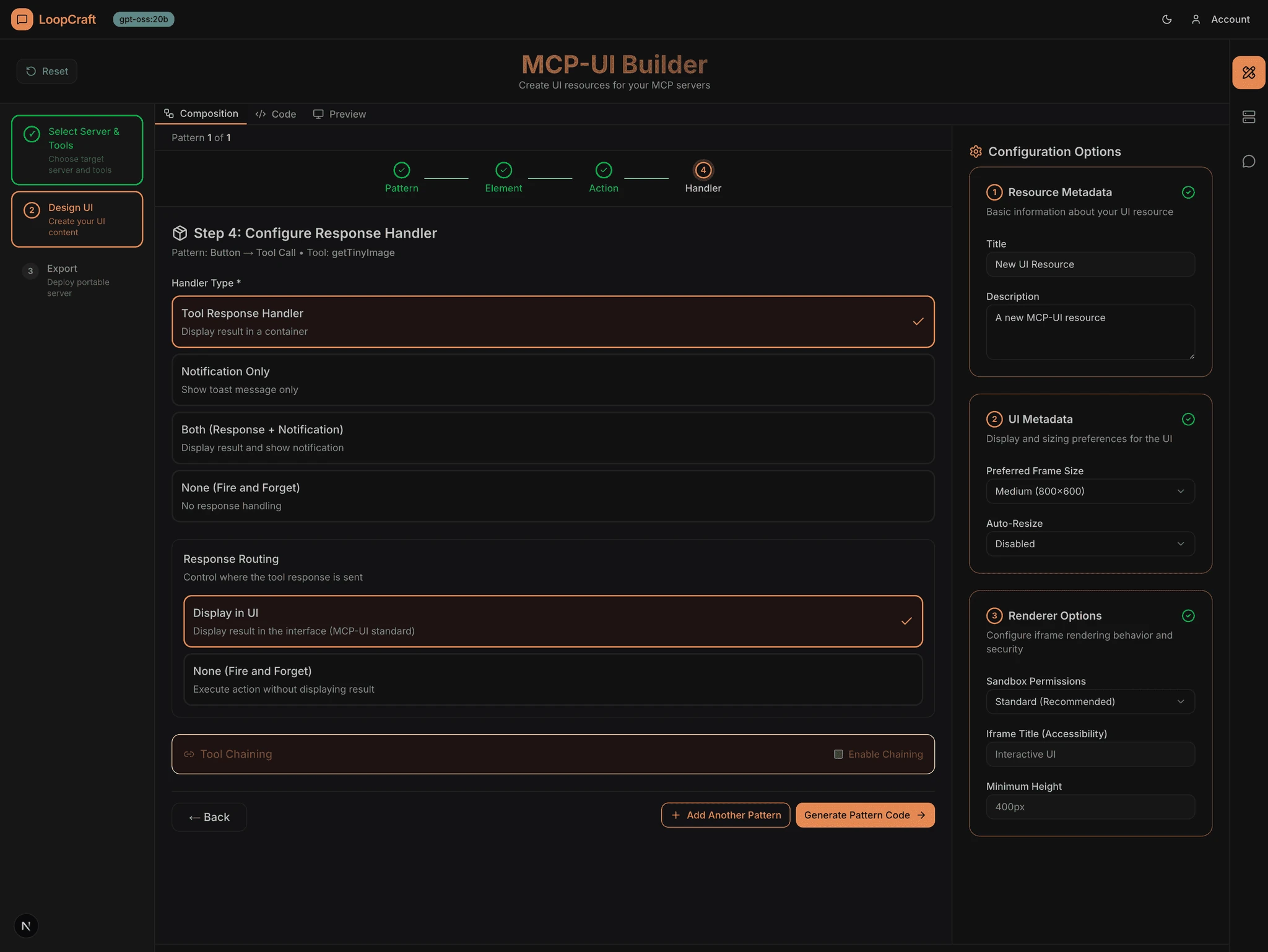Click Tool Chaining link icon

189,755
